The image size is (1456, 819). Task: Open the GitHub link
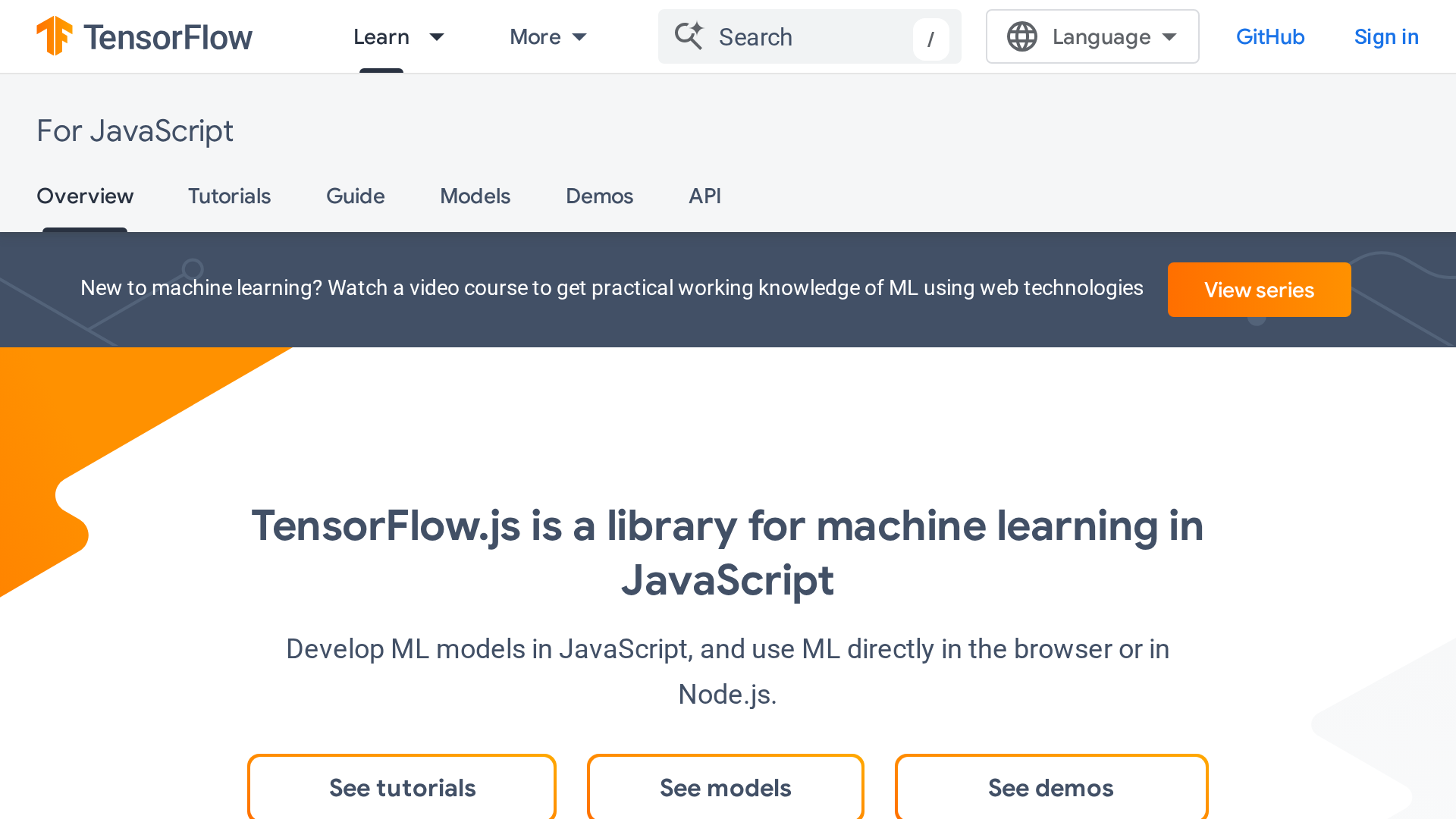(x=1270, y=36)
